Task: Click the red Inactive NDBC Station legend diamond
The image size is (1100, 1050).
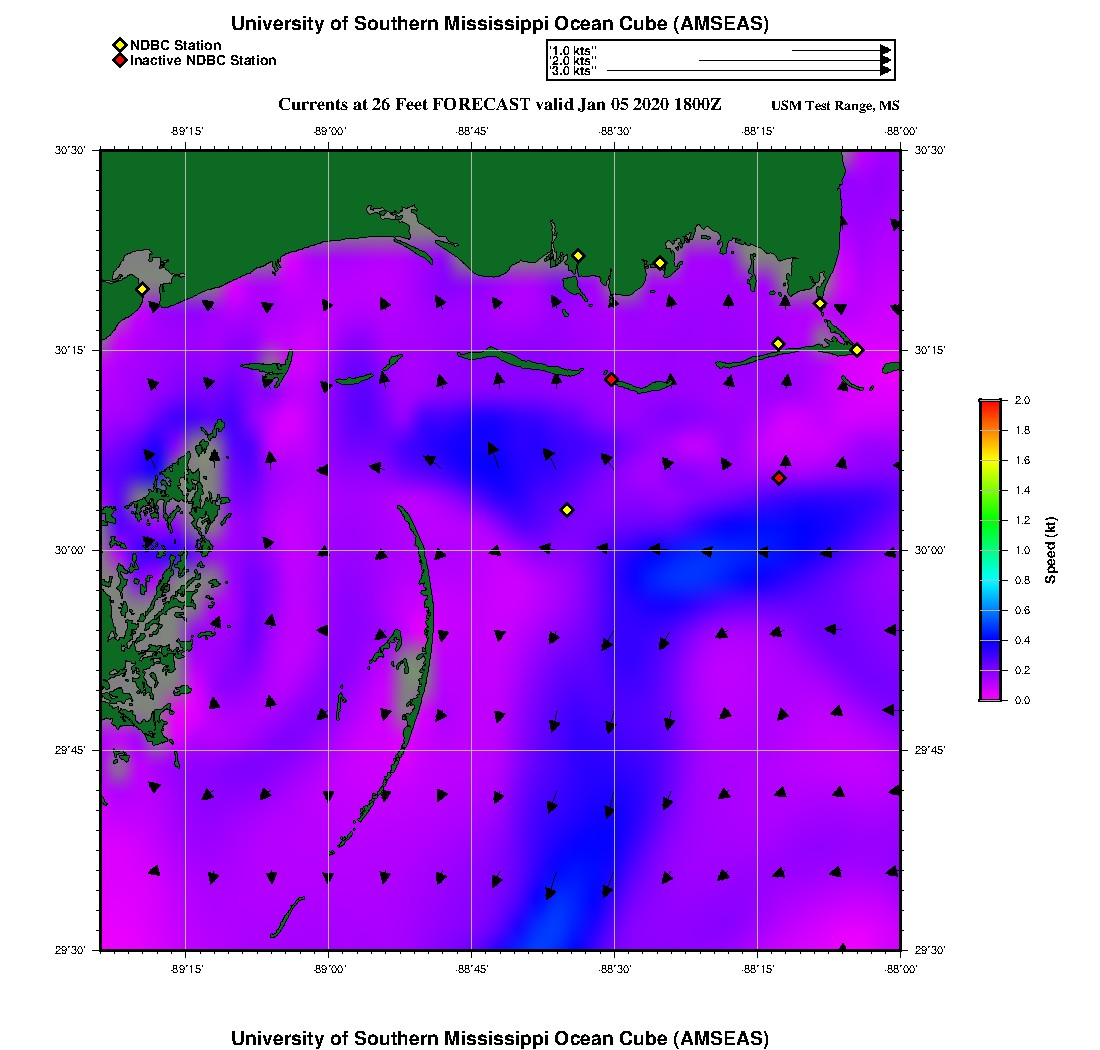Action: pos(119,61)
